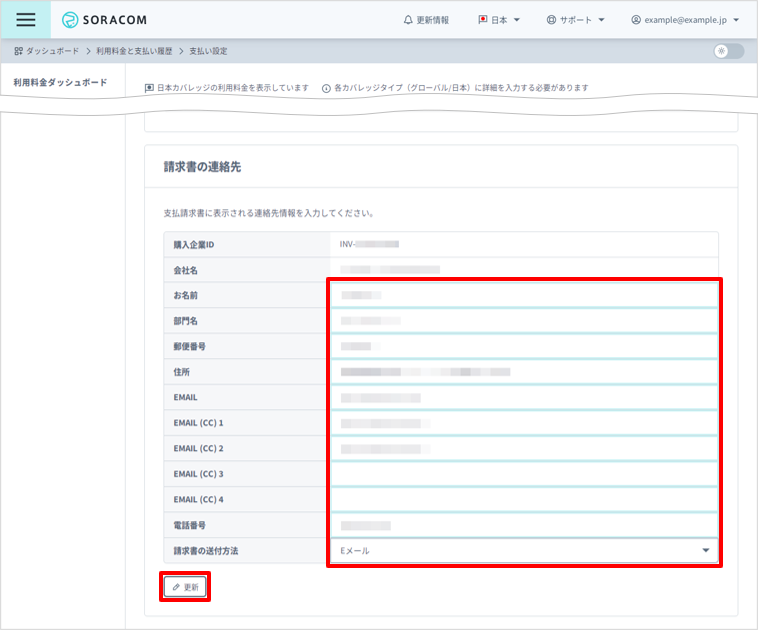
Task: Click the empty EMAIL (CC) 3 field
Action: 524,474
